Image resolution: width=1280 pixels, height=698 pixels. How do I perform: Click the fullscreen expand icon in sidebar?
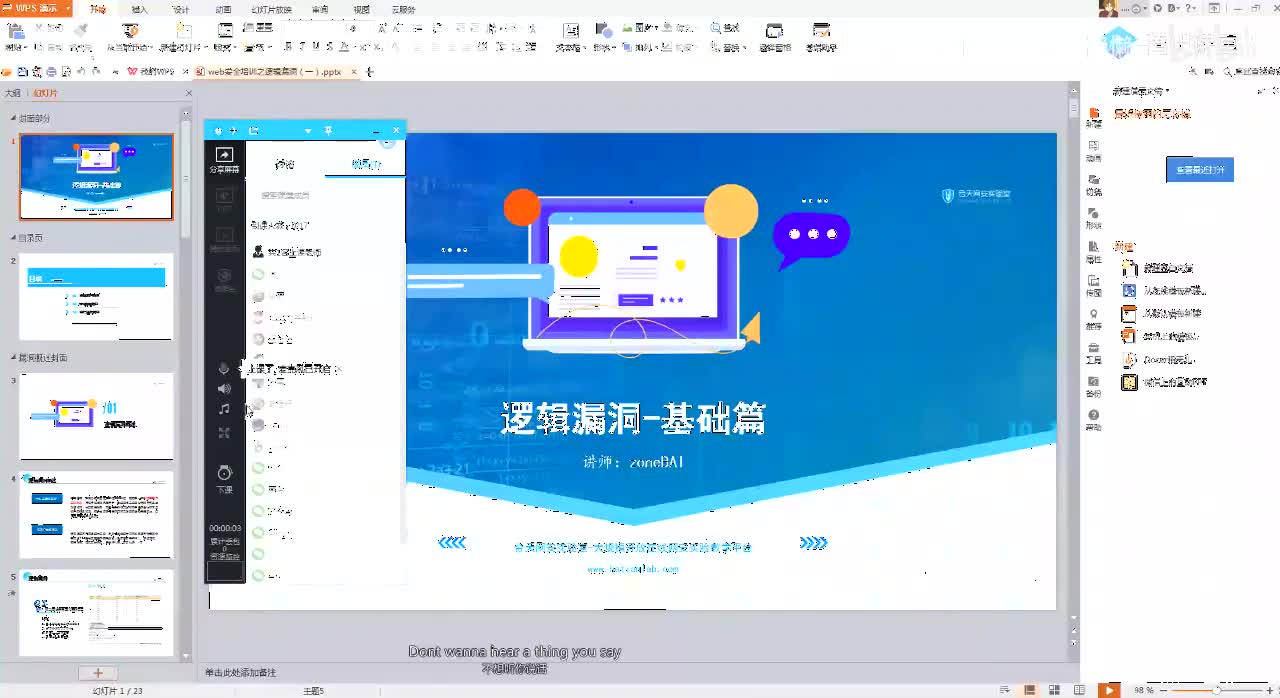tap(224, 433)
